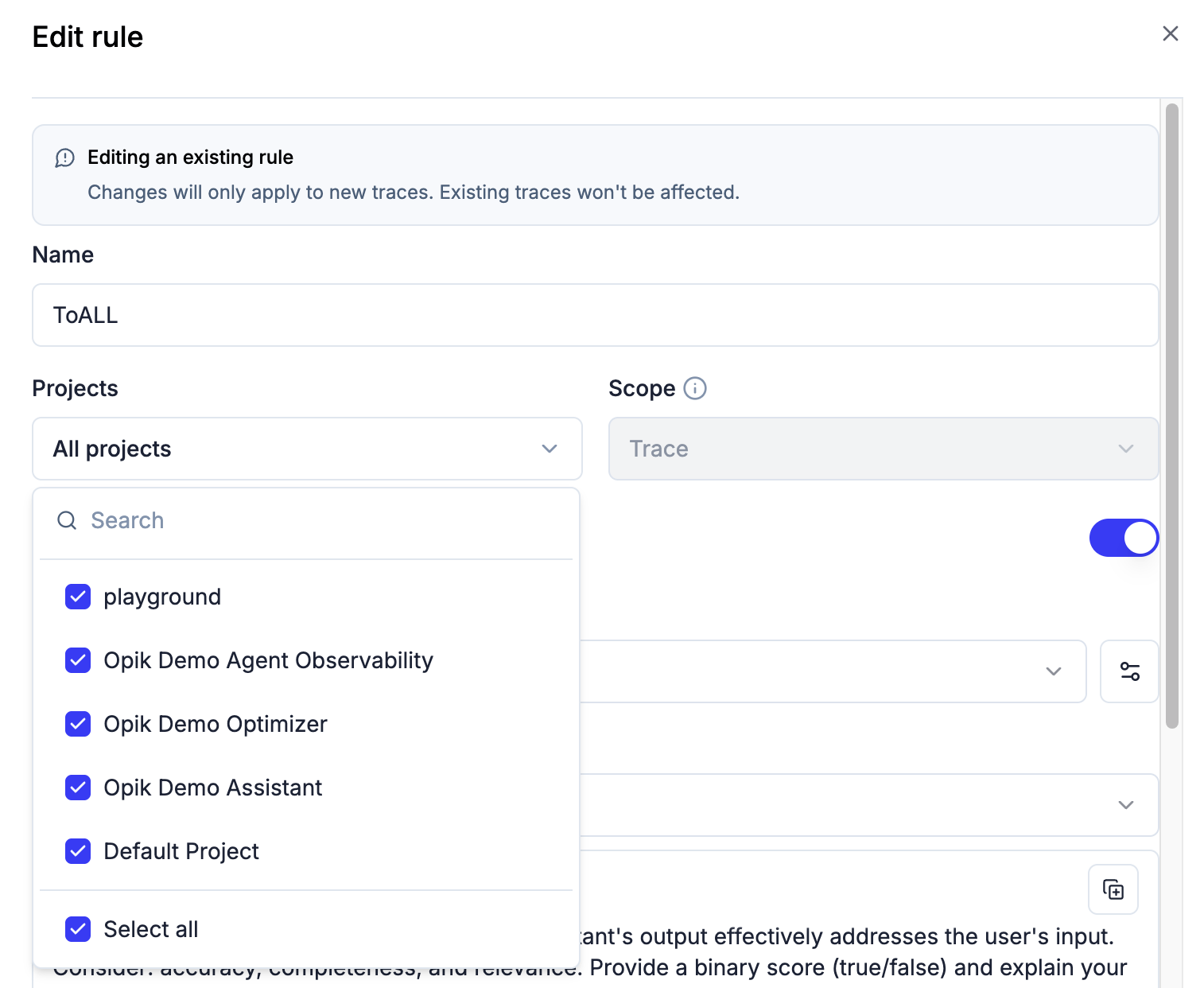Select Opik Demo Agent Observability project
1204x988 pixels.
pos(268,660)
